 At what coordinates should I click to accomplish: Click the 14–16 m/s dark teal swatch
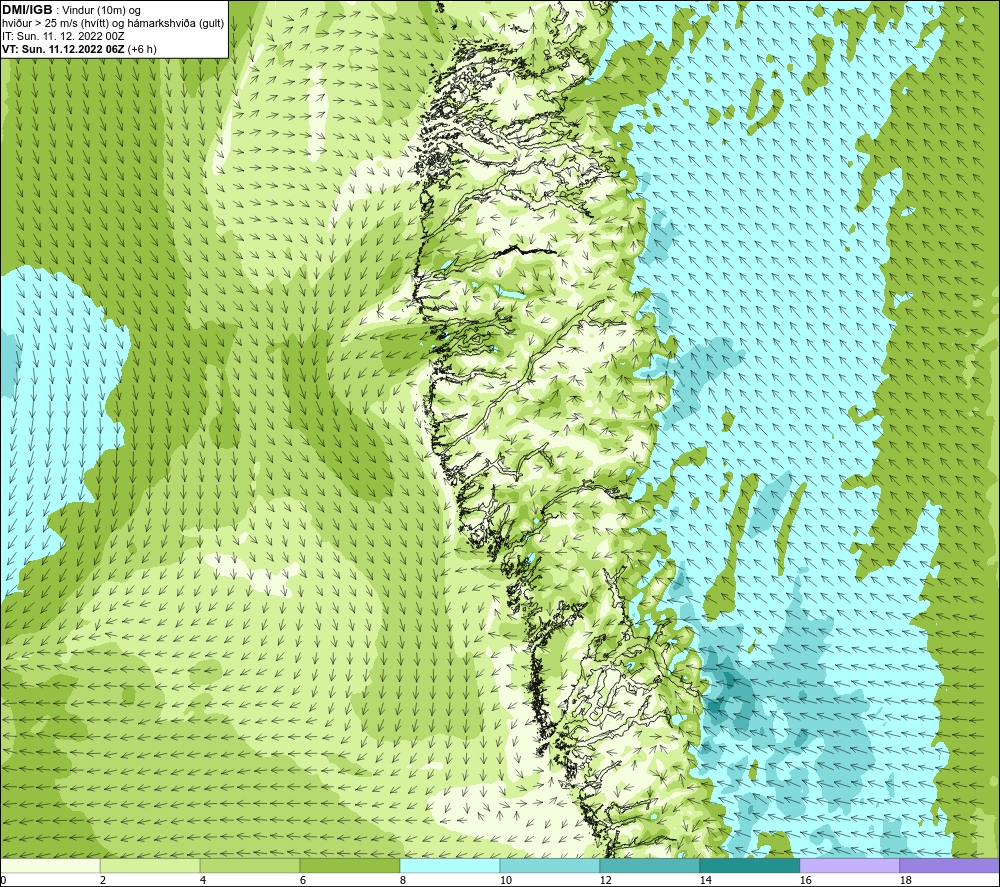click(749, 866)
